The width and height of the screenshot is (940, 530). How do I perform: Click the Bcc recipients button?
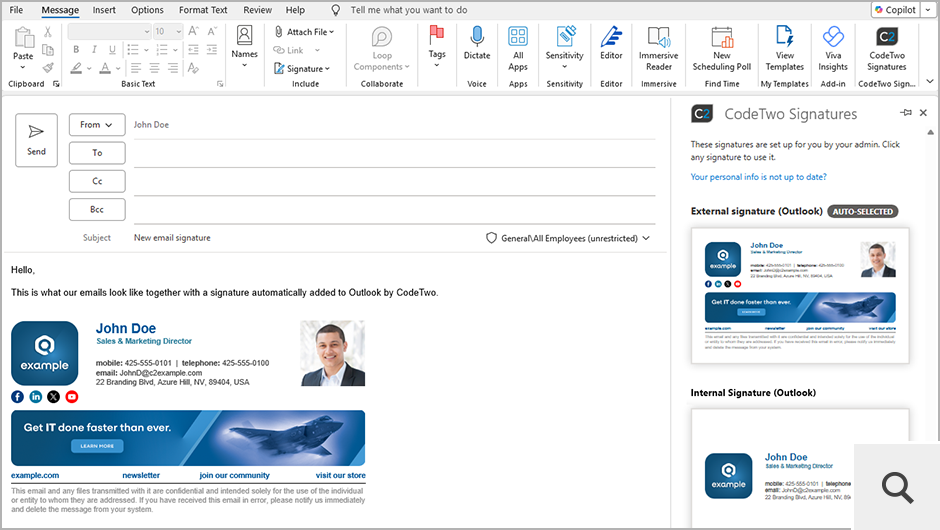point(97,209)
